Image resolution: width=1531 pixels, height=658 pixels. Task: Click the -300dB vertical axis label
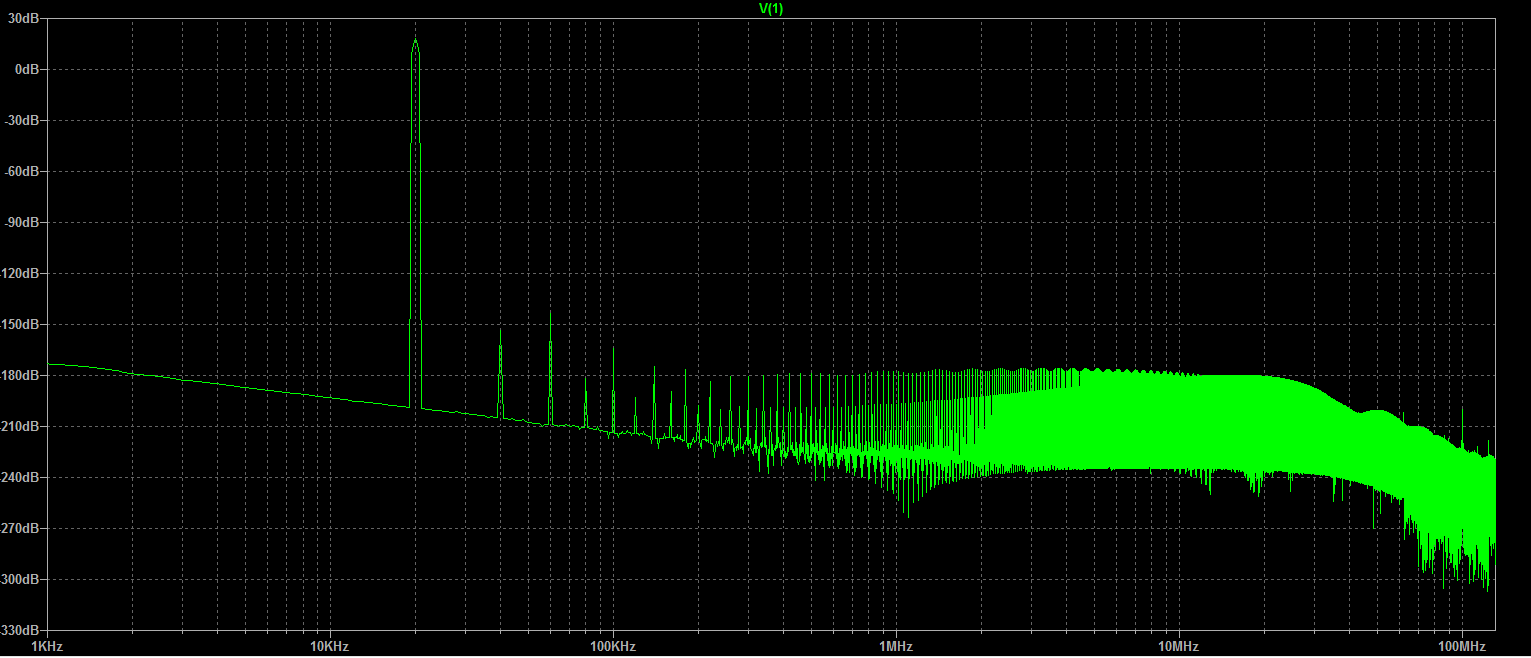(20, 579)
